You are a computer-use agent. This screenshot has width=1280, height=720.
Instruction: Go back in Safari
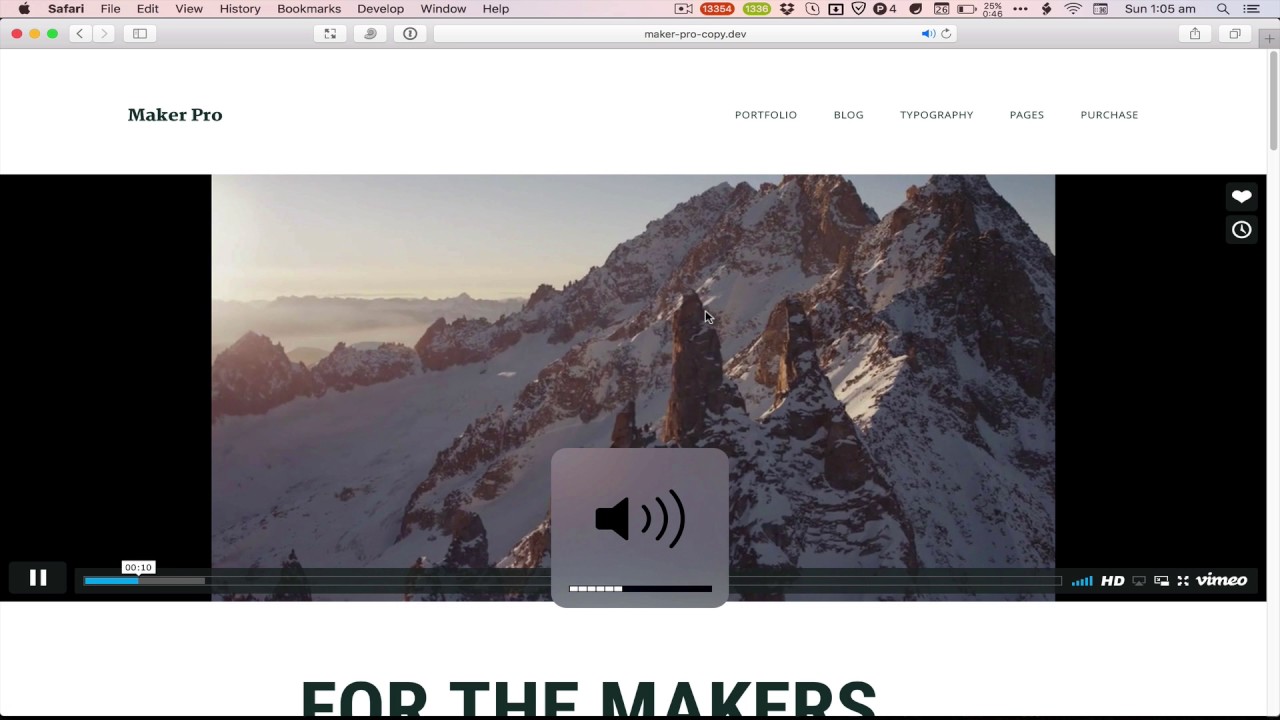tap(80, 34)
